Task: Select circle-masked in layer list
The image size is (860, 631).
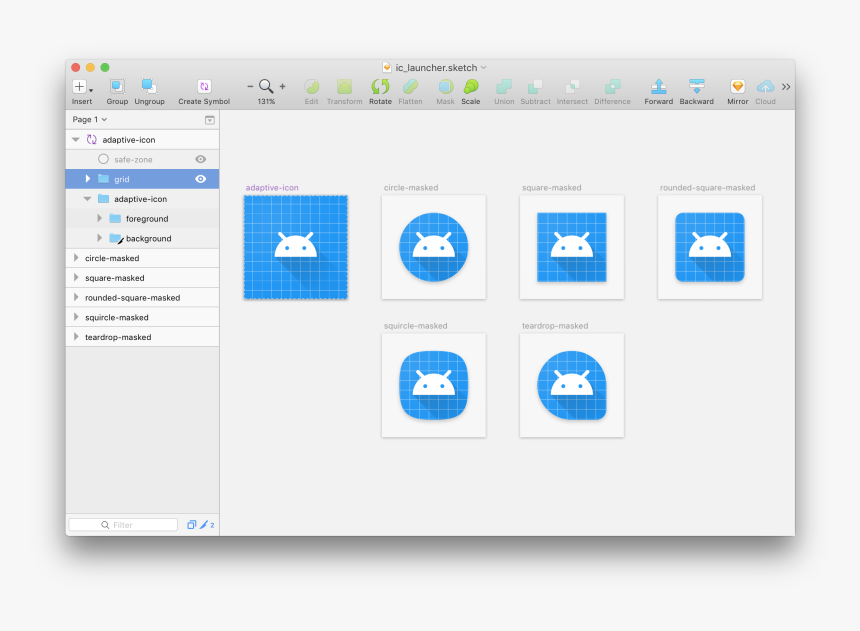Action: [x=143, y=258]
